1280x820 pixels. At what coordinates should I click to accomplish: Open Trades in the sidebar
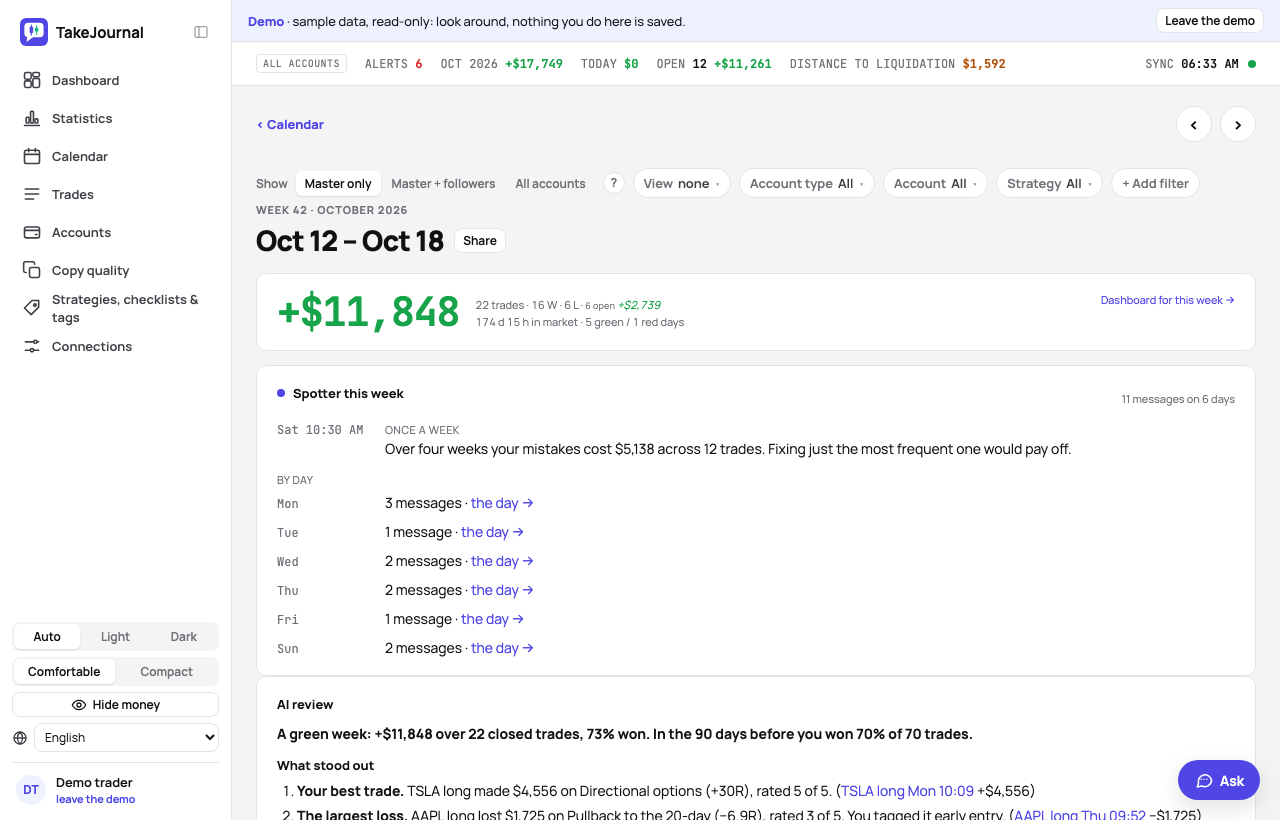73,194
